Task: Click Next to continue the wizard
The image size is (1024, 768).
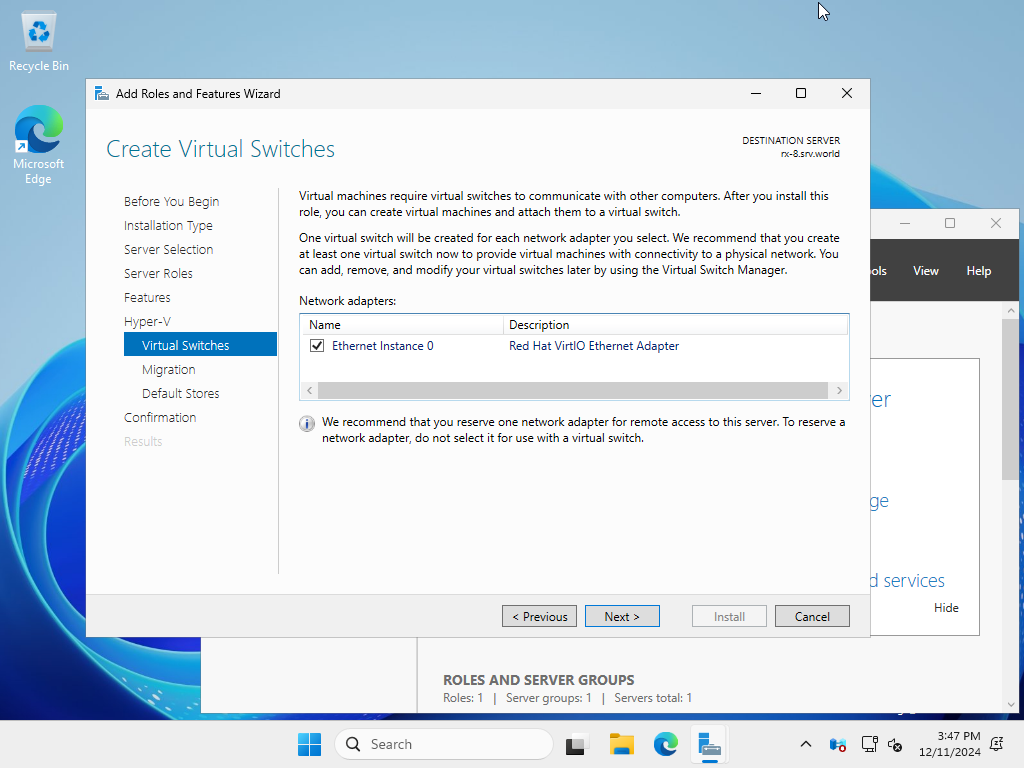Action: coord(622,616)
